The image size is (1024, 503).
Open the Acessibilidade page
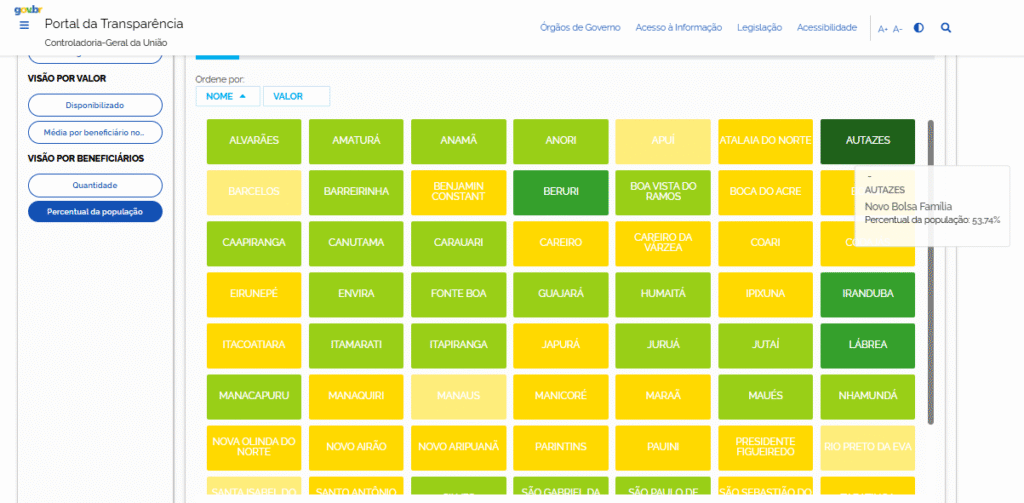coord(826,28)
